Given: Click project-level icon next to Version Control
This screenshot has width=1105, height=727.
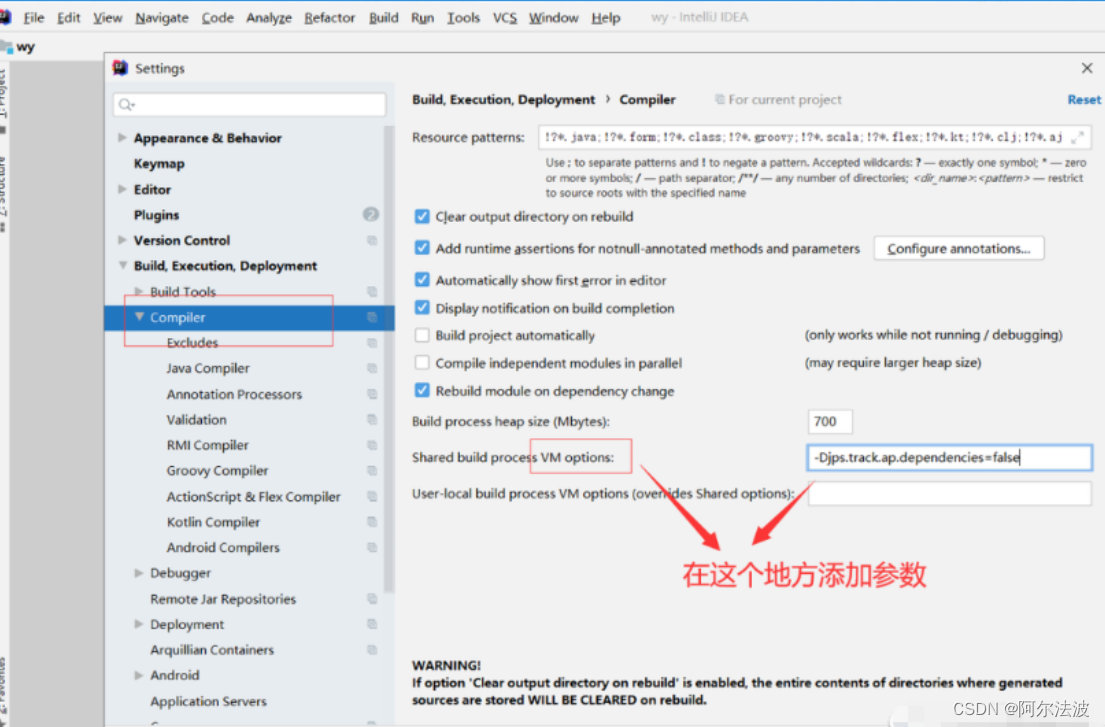Looking at the screenshot, I should coord(372,240).
